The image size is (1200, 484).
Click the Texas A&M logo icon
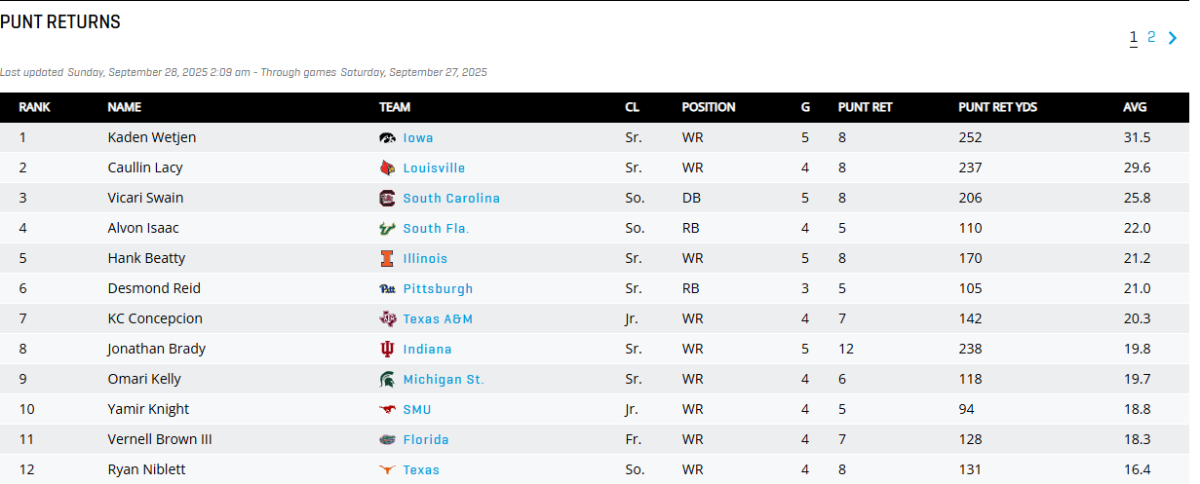pos(387,319)
